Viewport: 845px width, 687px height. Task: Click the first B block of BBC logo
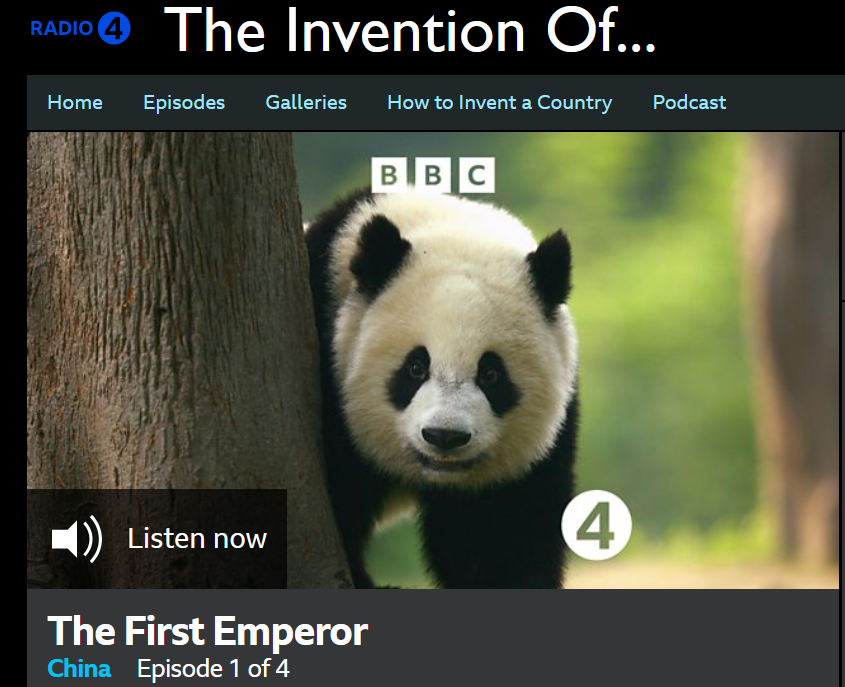(x=389, y=175)
